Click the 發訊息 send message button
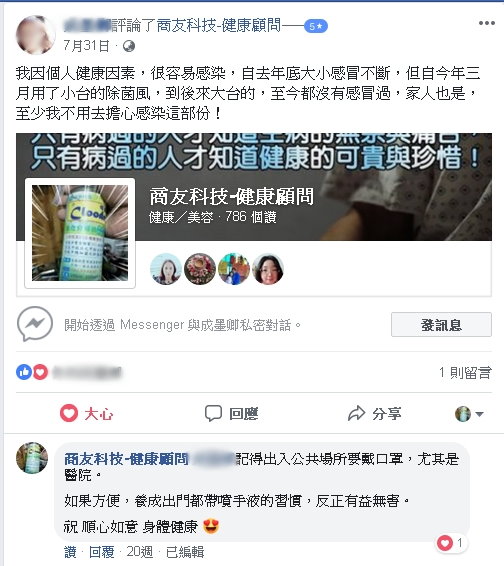504x566 pixels. point(441,325)
